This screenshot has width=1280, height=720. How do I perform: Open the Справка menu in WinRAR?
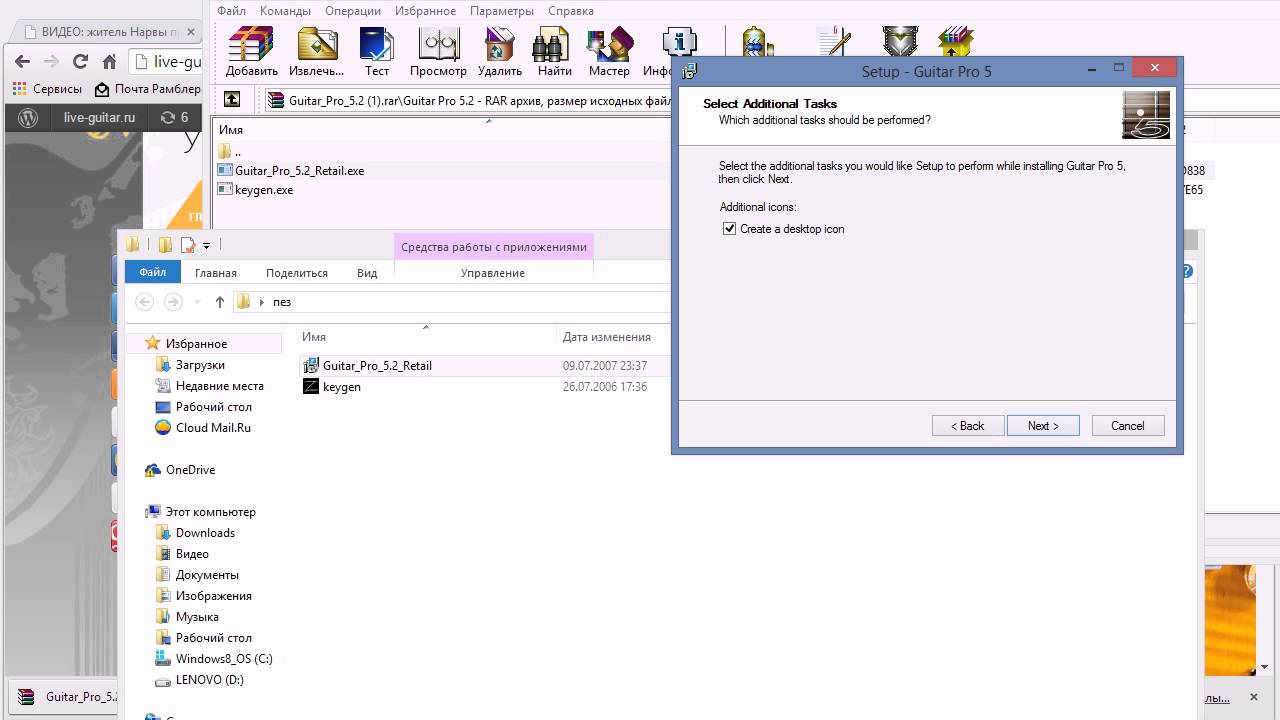coord(571,11)
